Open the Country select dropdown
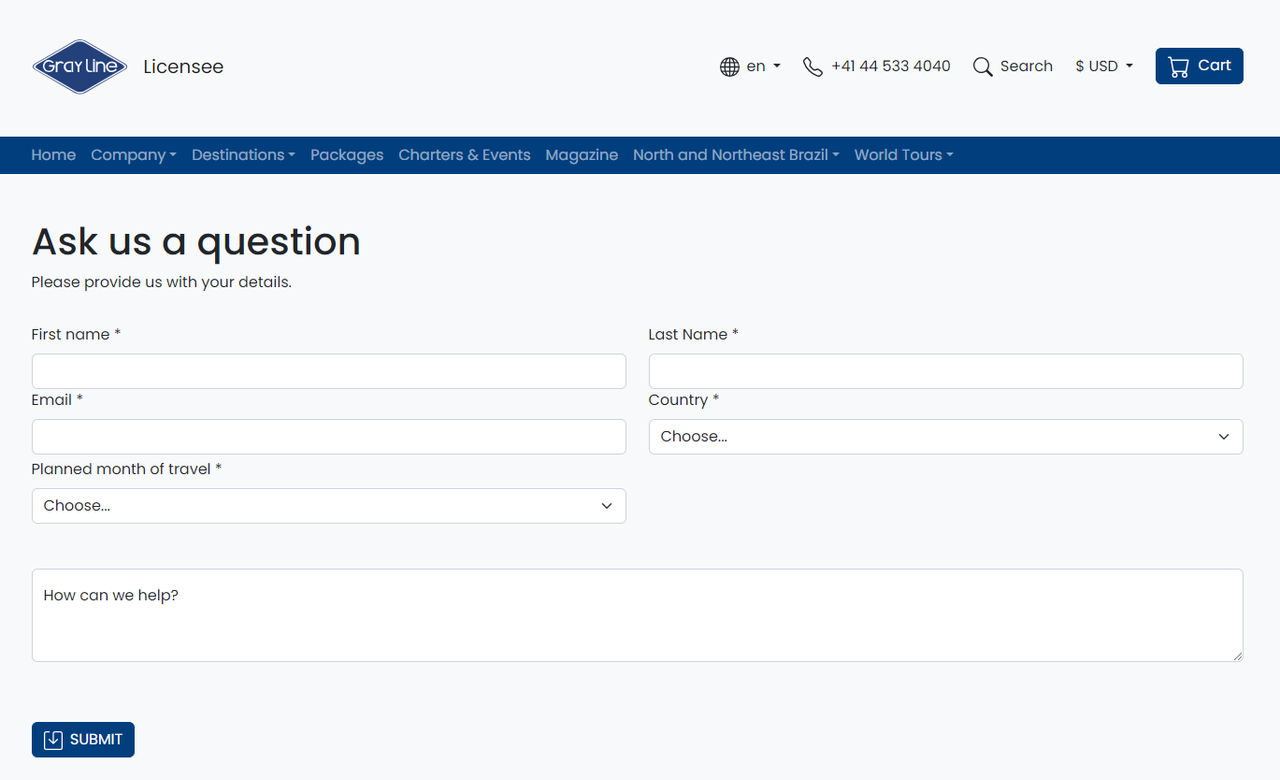 [945, 437]
